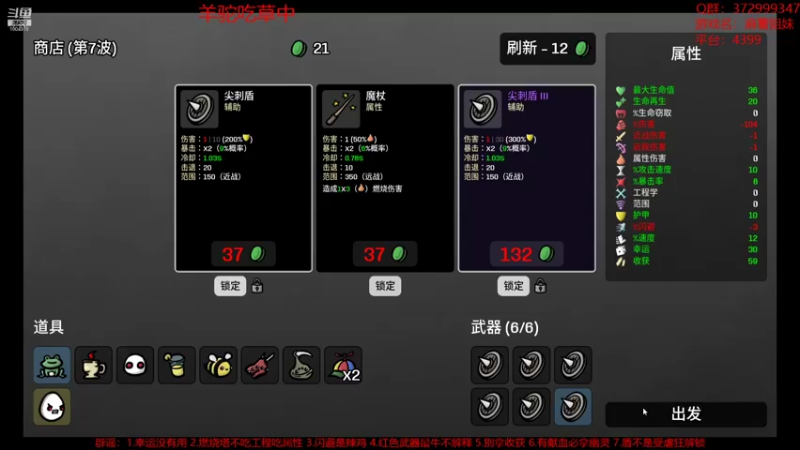The height and width of the screenshot is (450, 800).
Task: Click padlock icon under first 尖刺盾 card
Action: coord(257,286)
